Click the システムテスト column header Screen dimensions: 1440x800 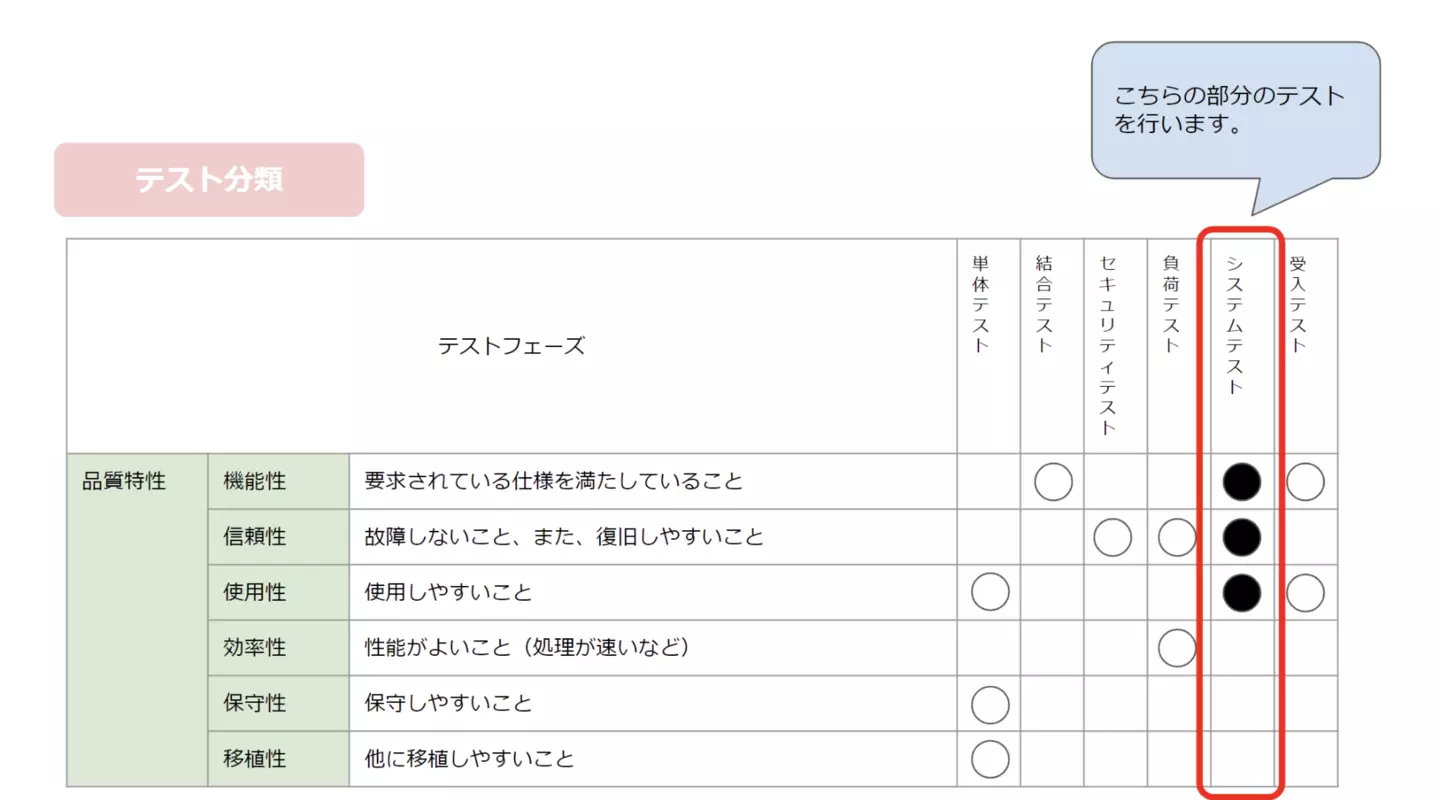1235,324
